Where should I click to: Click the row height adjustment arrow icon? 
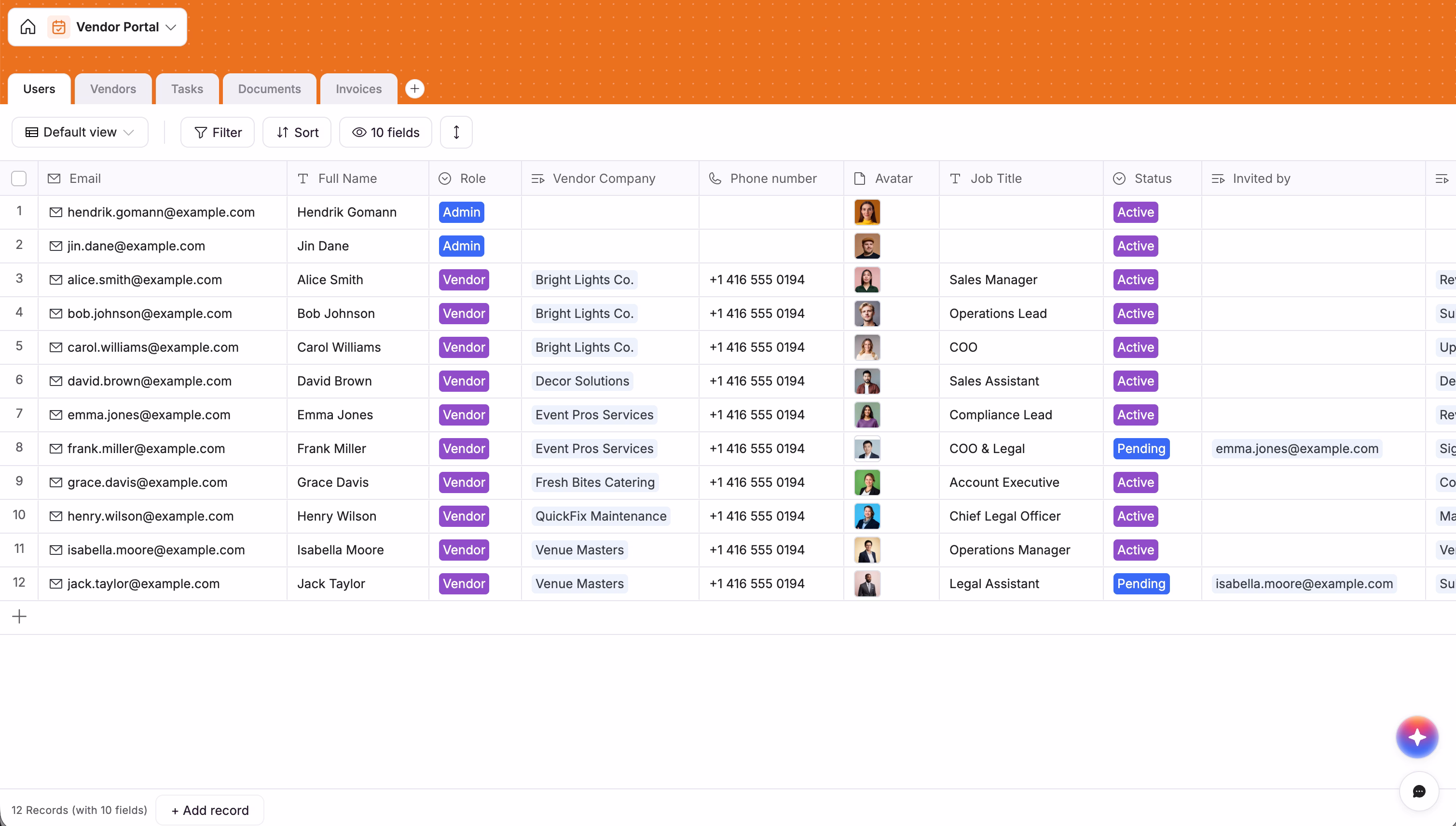(x=456, y=132)
